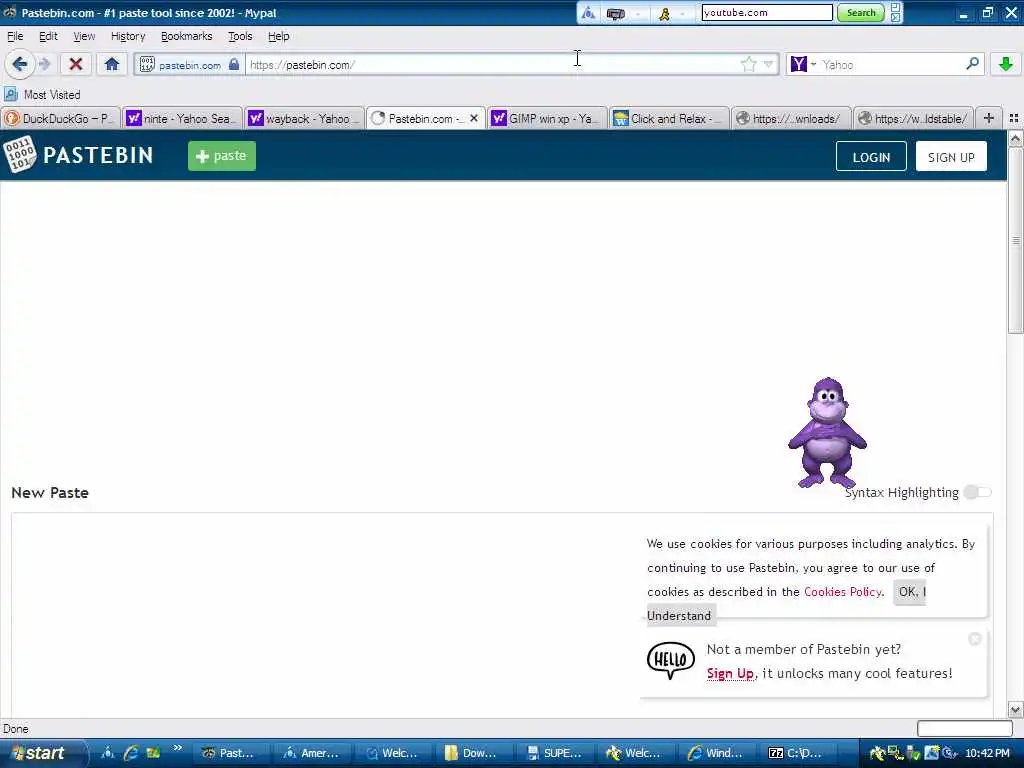Open the History menu
This screenshot has height=768, width=1024.
(128, 36)
